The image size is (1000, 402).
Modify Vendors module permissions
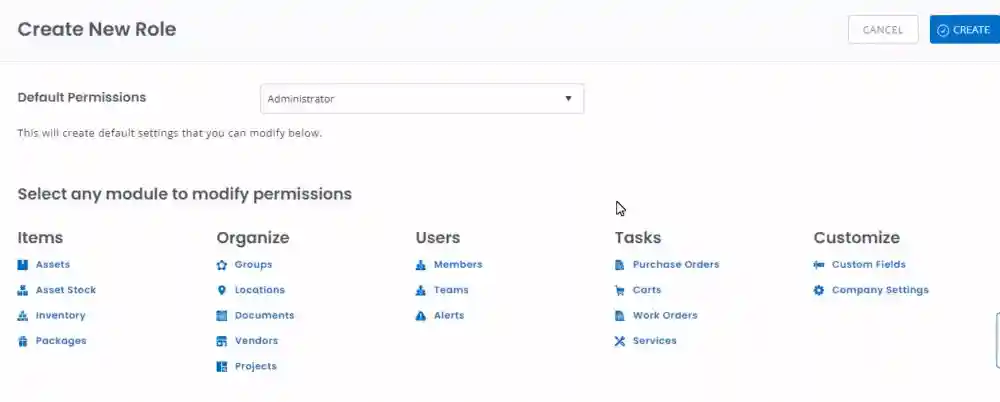point(256,341)
